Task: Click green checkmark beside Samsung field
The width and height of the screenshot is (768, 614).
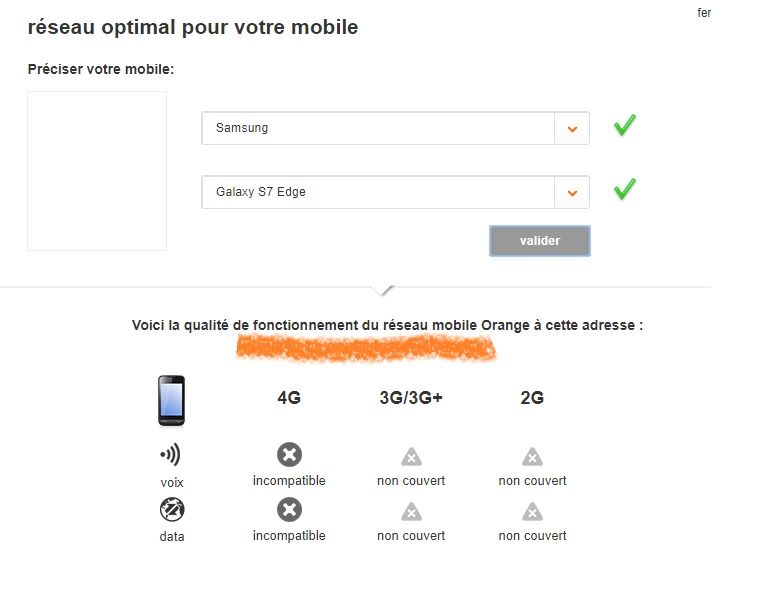Action: (625, 126)
